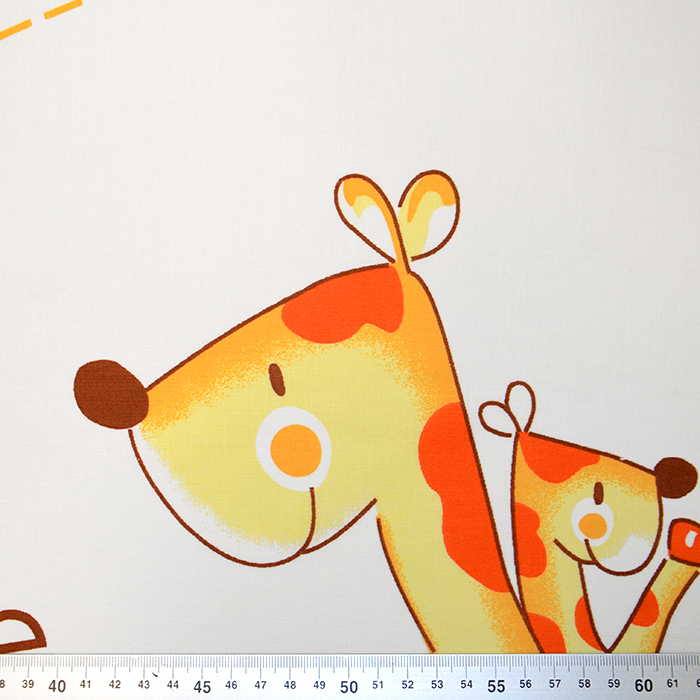Click the orange spot on large giraffe's neck
Screen dimensions: 700x700
pyautogui.click(x=464, y=490)
